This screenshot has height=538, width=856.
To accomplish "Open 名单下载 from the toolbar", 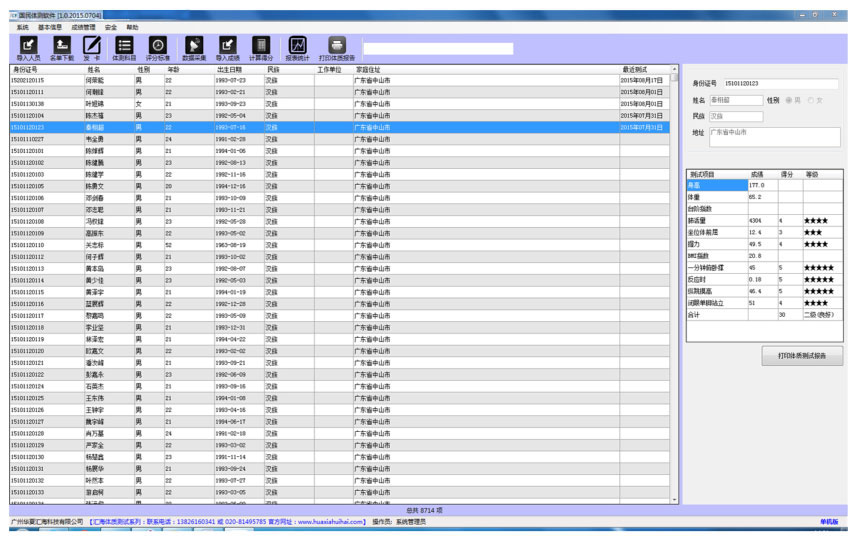I will [61, 47].
